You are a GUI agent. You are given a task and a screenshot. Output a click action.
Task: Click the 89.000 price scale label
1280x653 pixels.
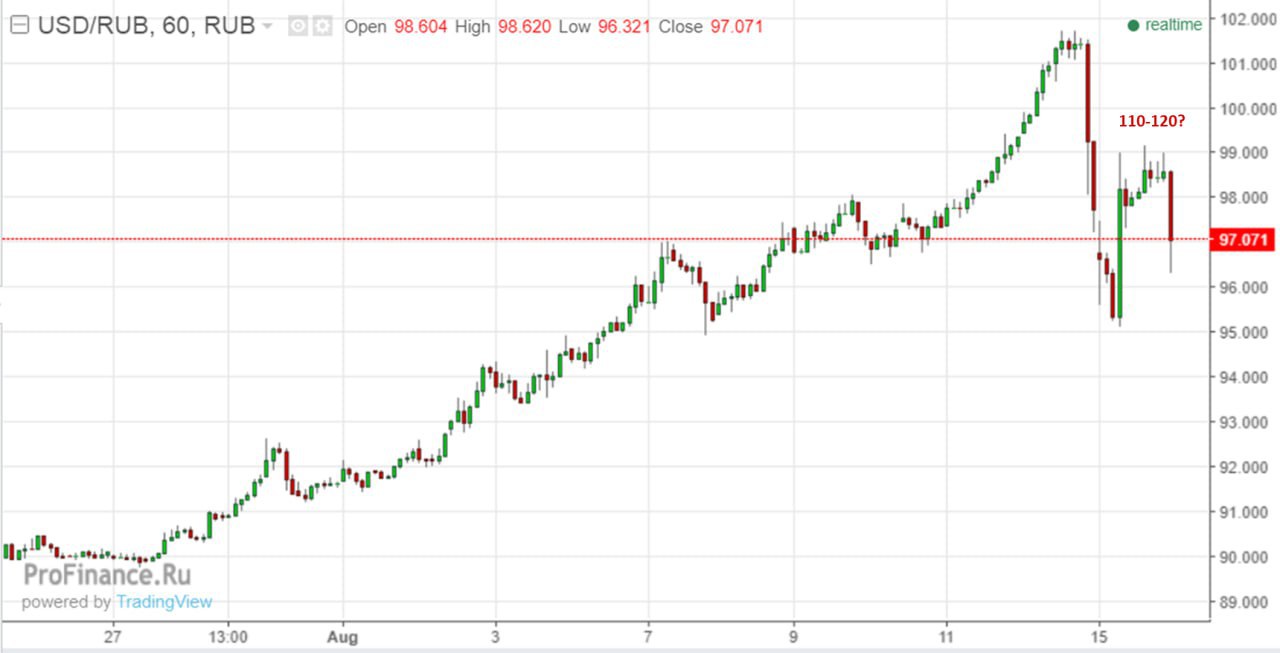[x=1242, y=602]
